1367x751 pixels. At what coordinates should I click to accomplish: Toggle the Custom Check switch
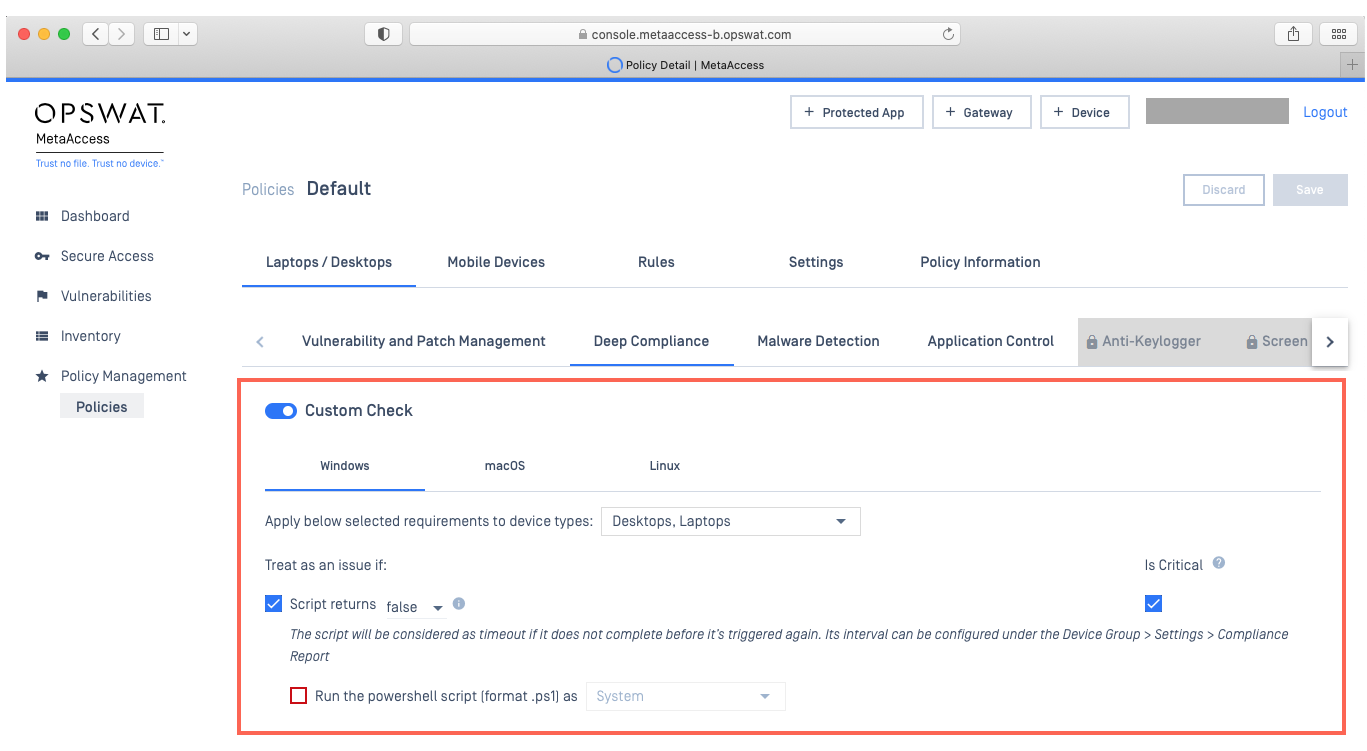[281, 411]
